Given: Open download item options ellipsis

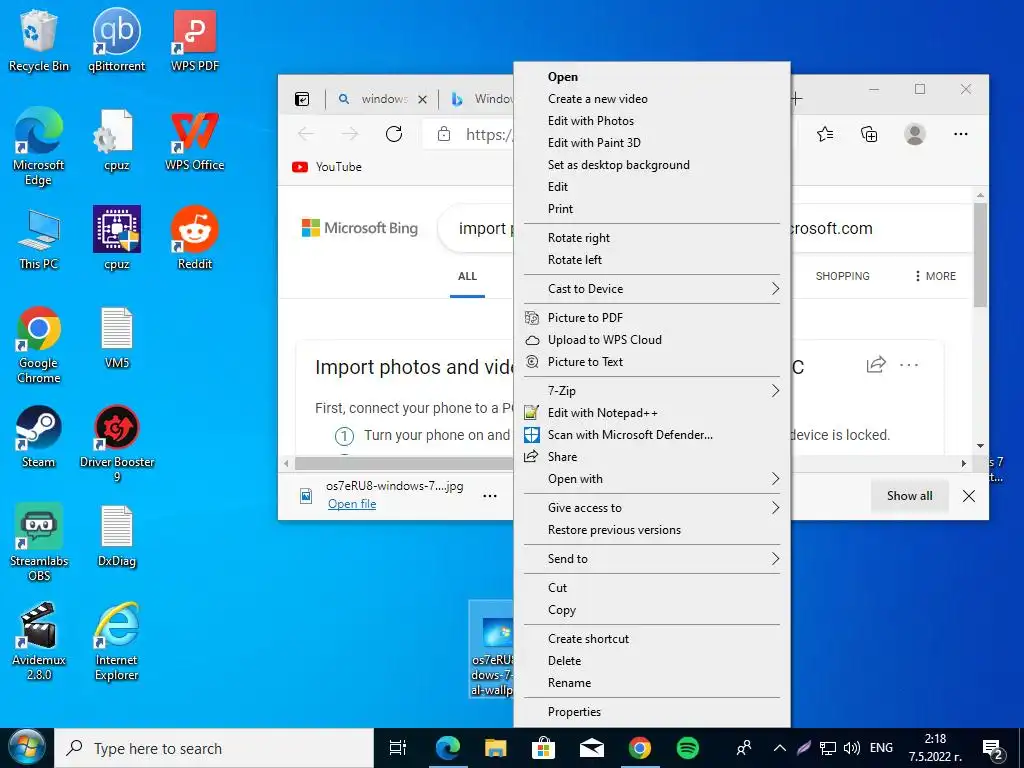Looking at the screenshot, I should [x=490, y=496].
